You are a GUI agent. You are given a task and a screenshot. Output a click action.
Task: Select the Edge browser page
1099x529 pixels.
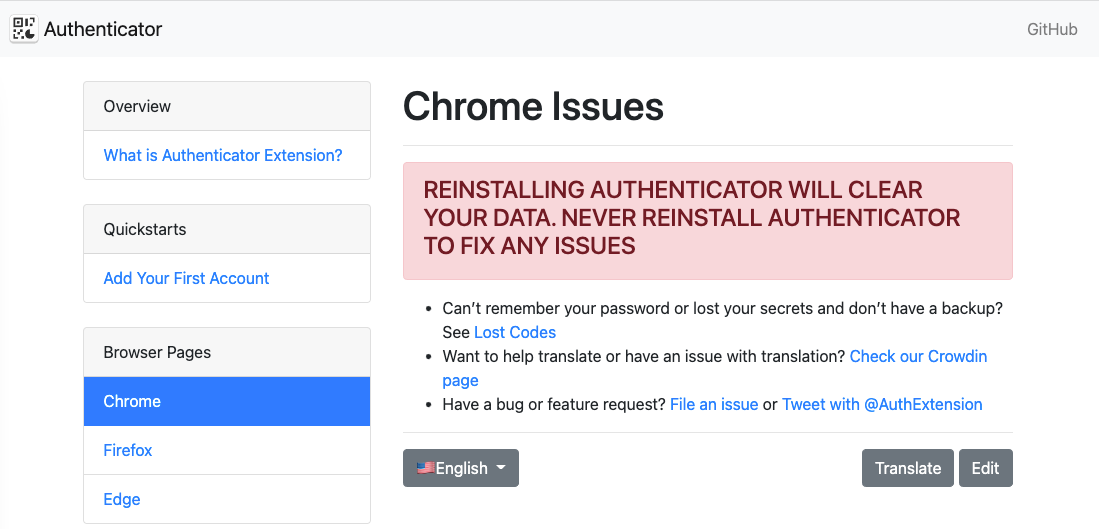(x=227, y=499)
